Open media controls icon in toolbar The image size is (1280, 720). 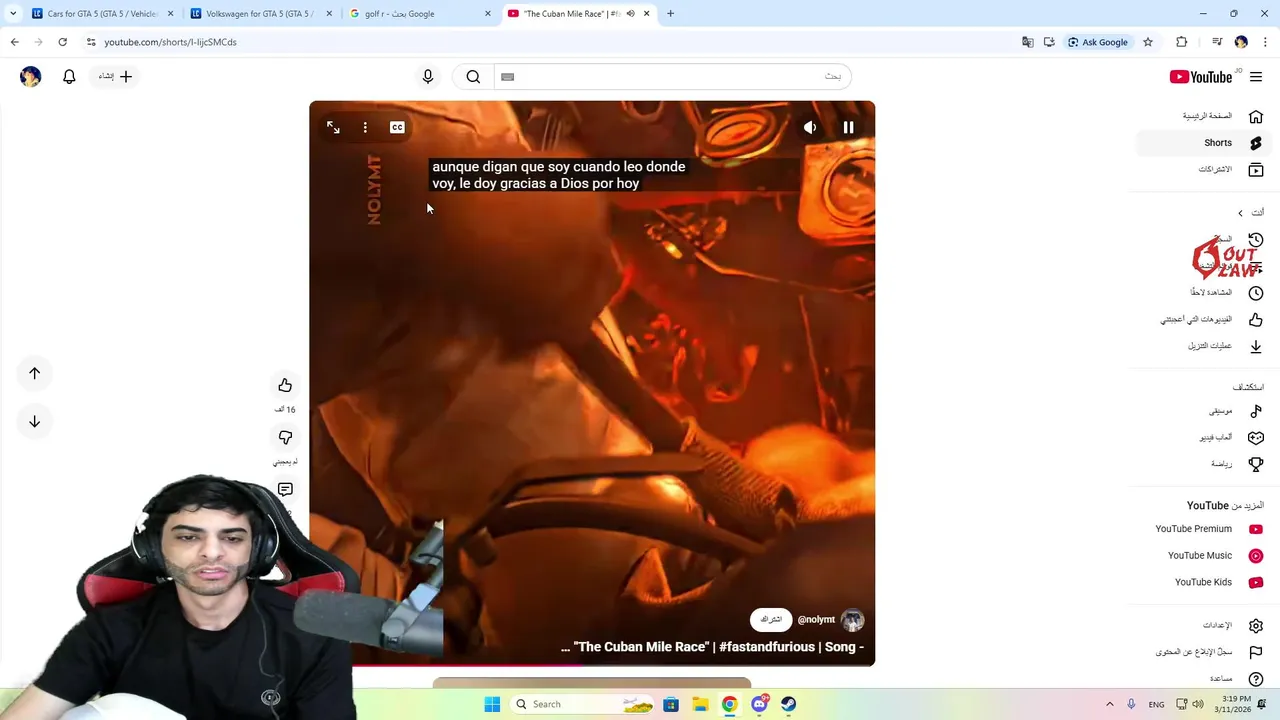point(1217,42)
